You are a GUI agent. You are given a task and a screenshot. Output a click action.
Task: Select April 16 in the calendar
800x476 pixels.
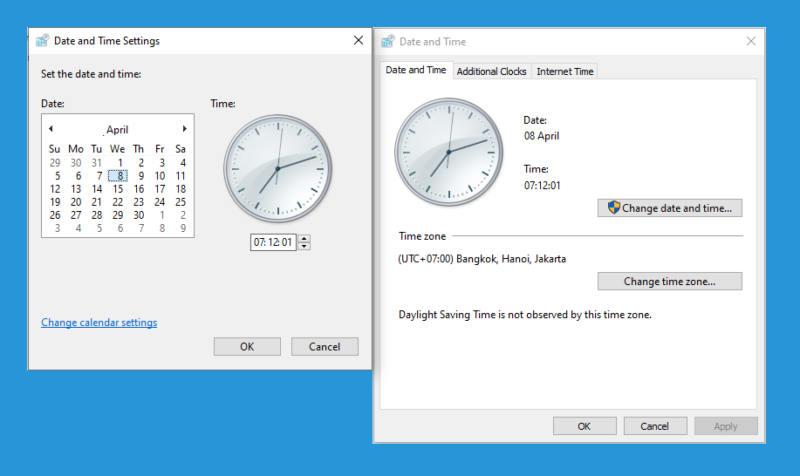coord(139,189)
